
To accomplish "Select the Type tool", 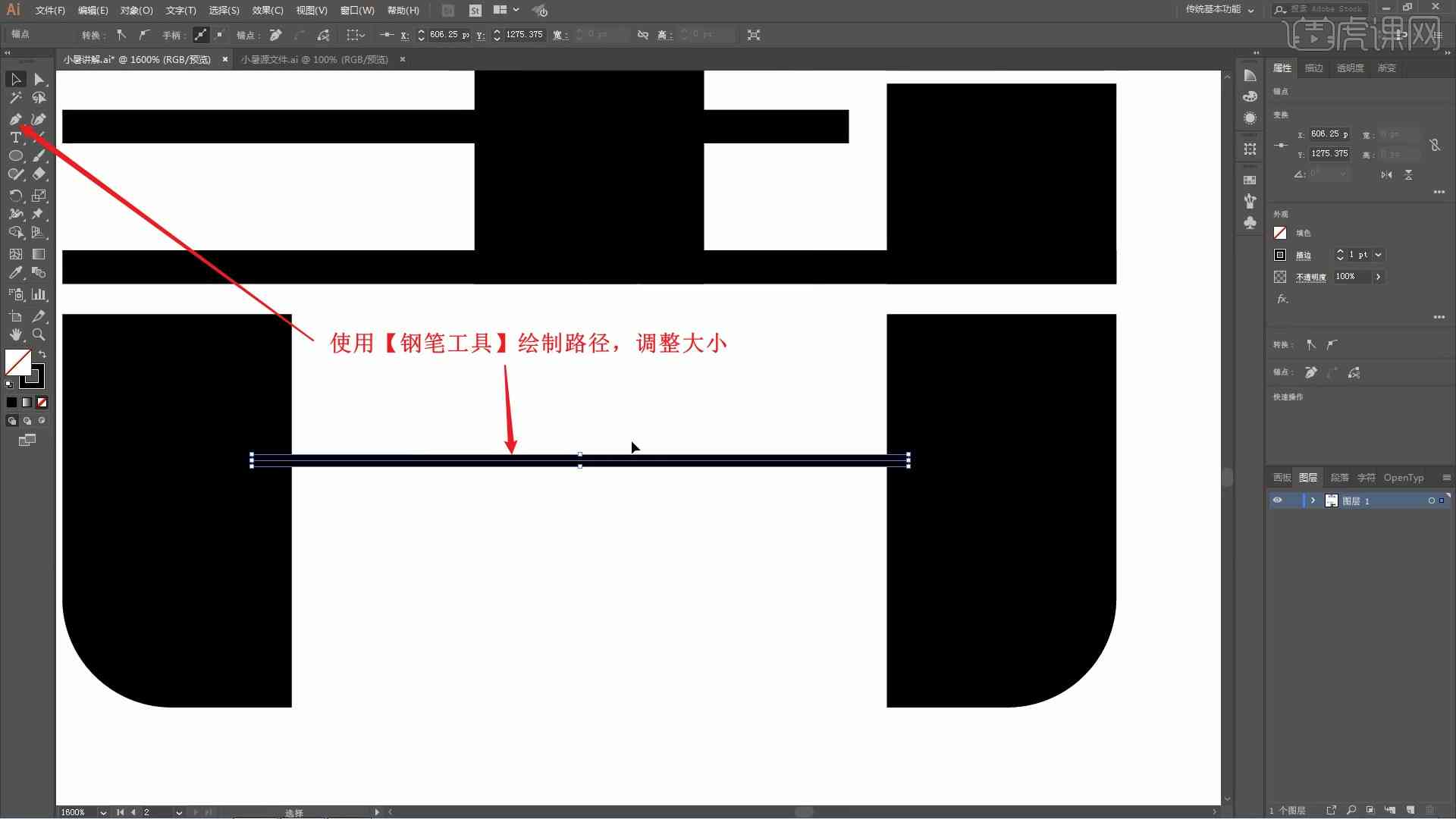I will tap(15, 137).
